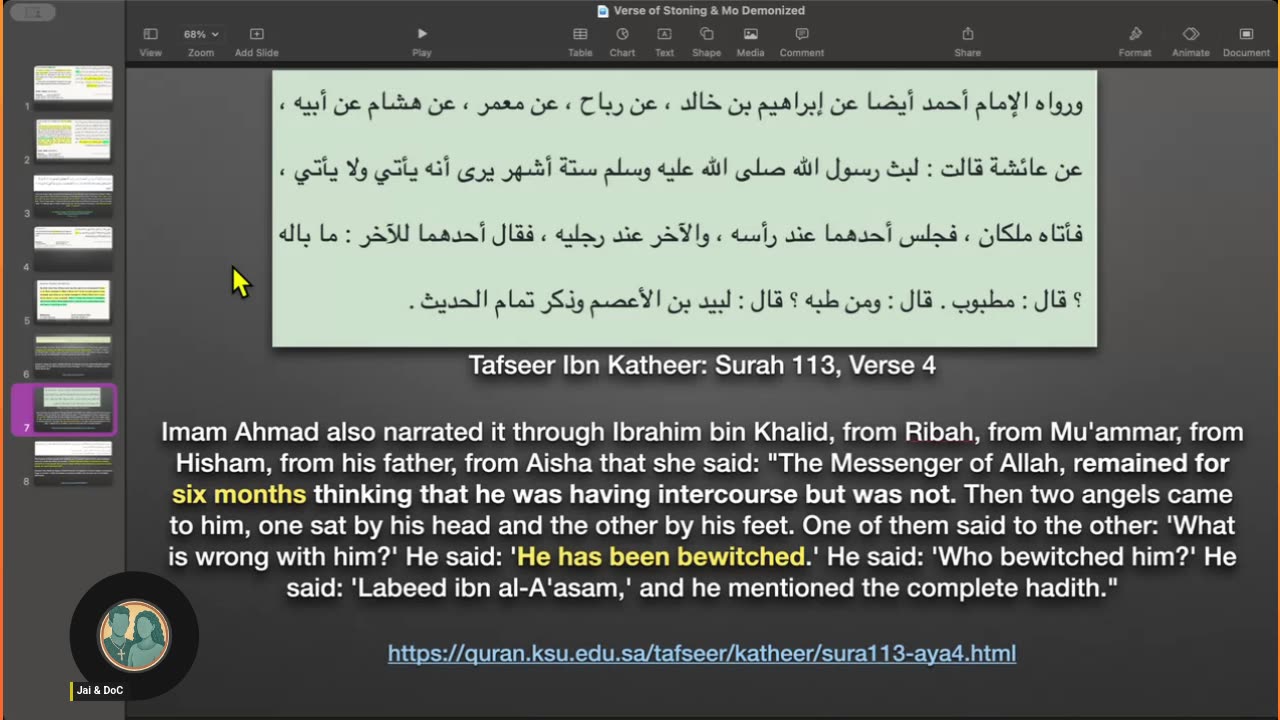The image size is (1280, 720).
Task: Insert a Chart
Action: tap(622, 41)
